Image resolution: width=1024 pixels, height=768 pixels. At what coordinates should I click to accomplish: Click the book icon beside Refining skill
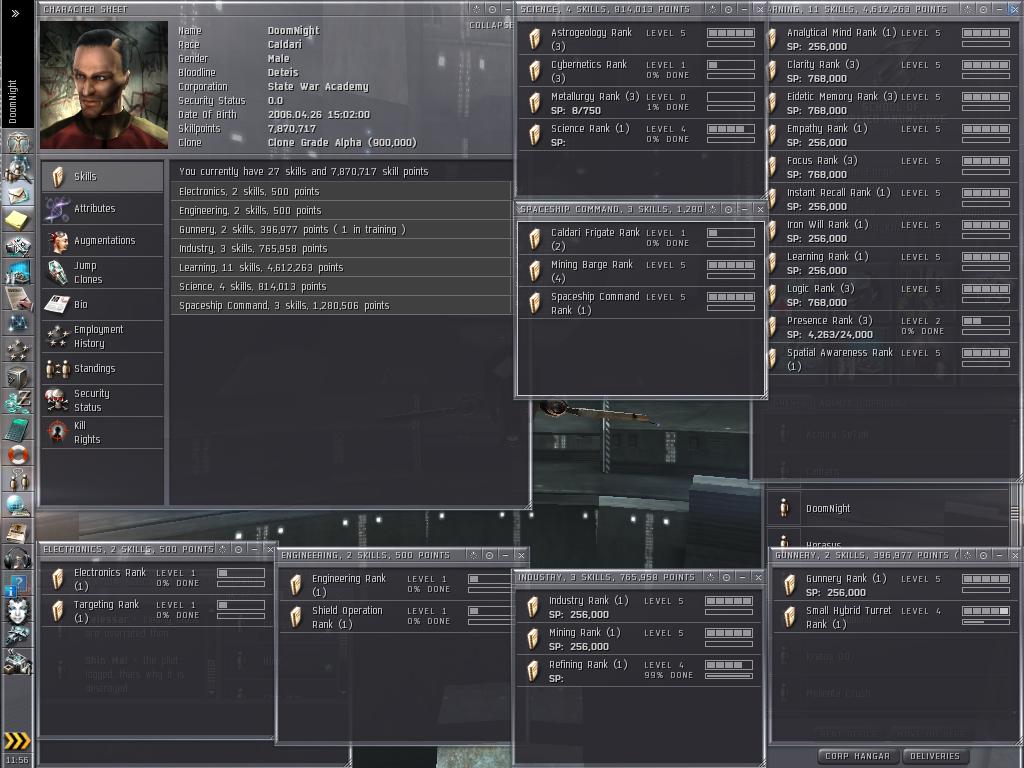tap(533, 671)
